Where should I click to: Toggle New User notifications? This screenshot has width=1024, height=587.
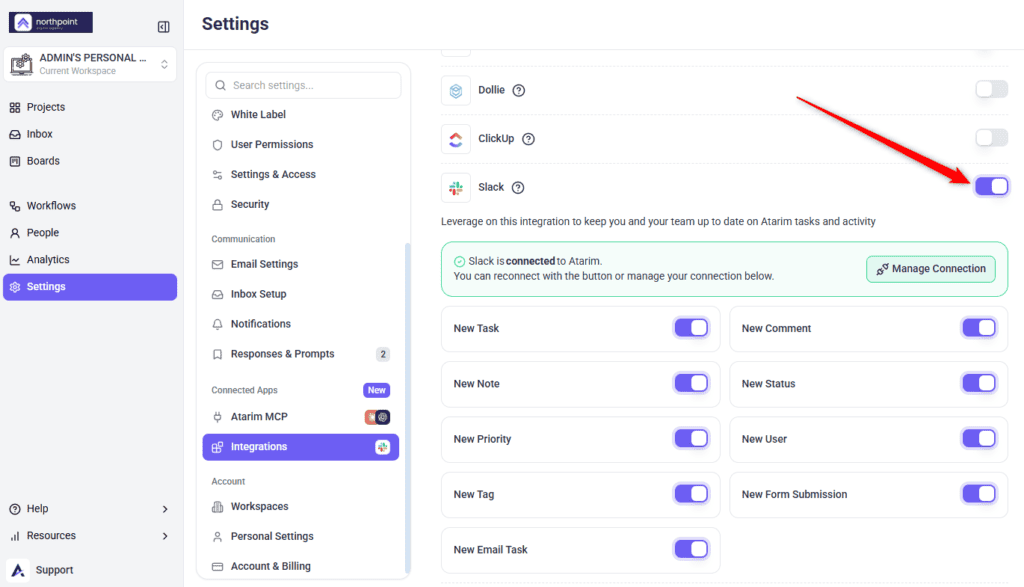[979, 439]
